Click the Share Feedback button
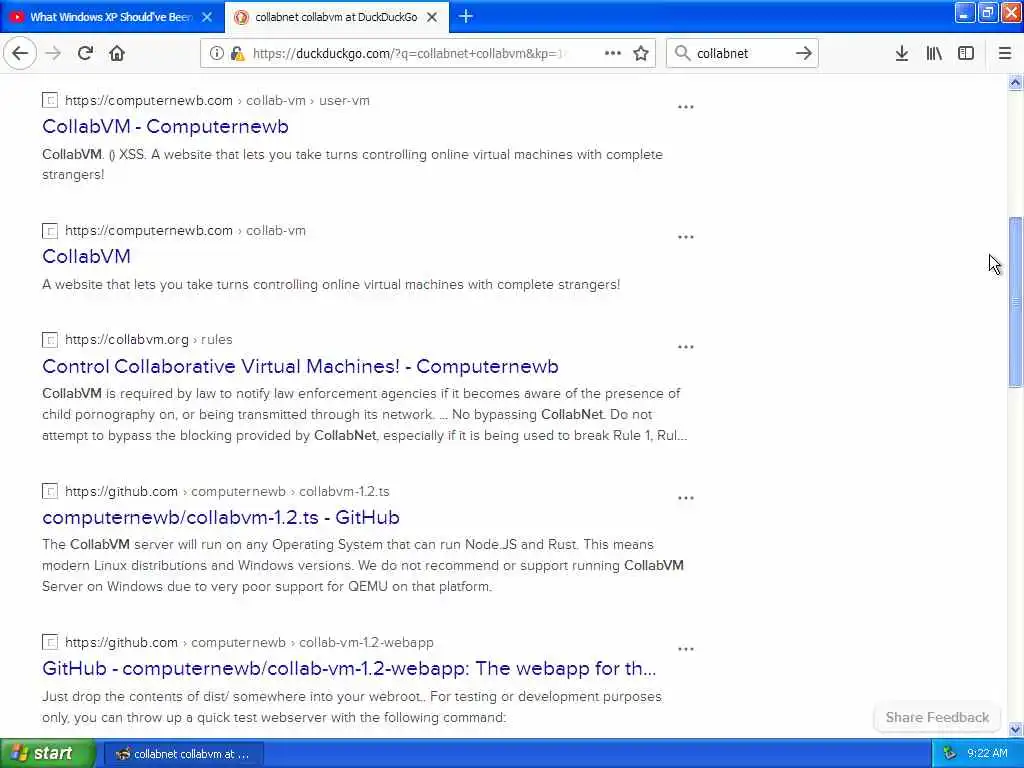The width and height of the screenshot is (1024, 768). pos(937,718)
